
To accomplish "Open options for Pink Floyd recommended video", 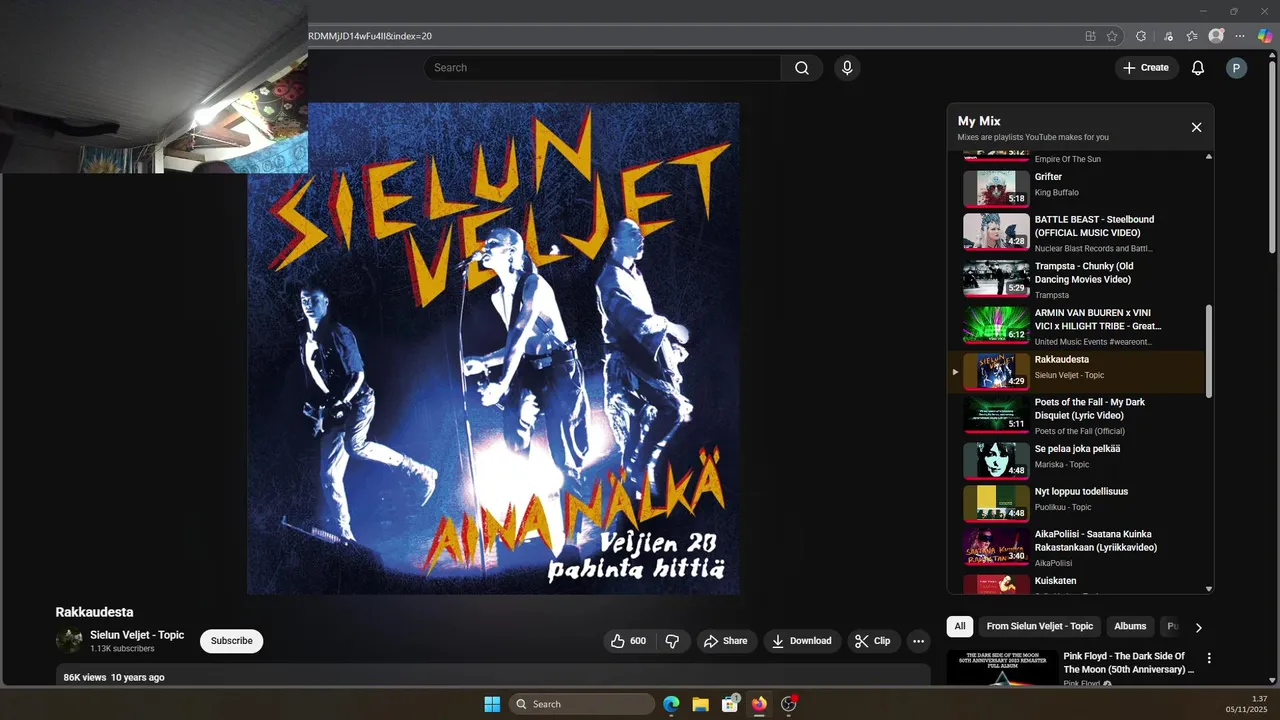I will coord(1209,658).
